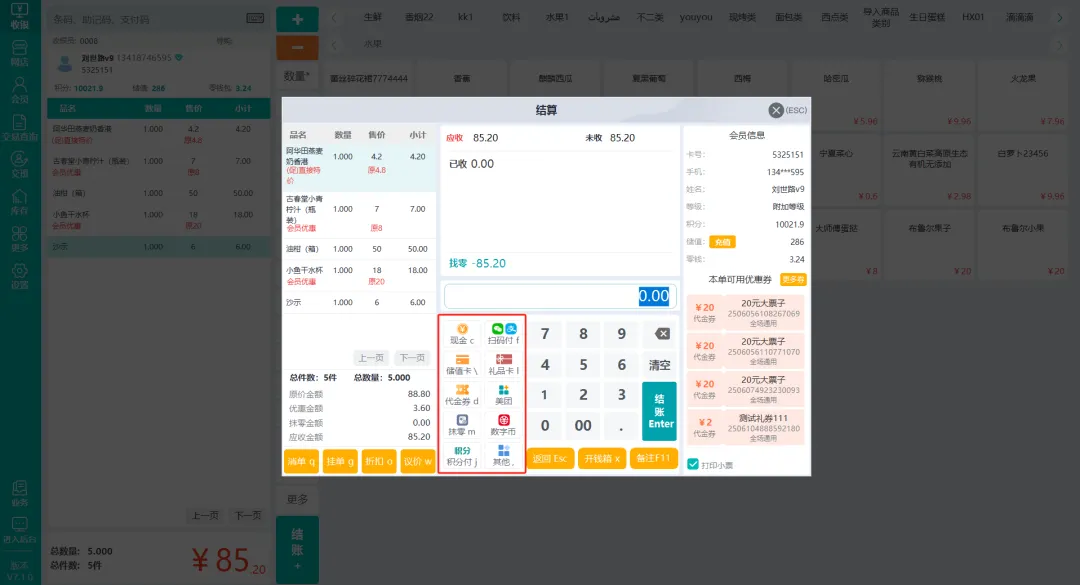Open 设置 settings sidebar icon
Viewport: 1080px width, 585px height.
20,276
